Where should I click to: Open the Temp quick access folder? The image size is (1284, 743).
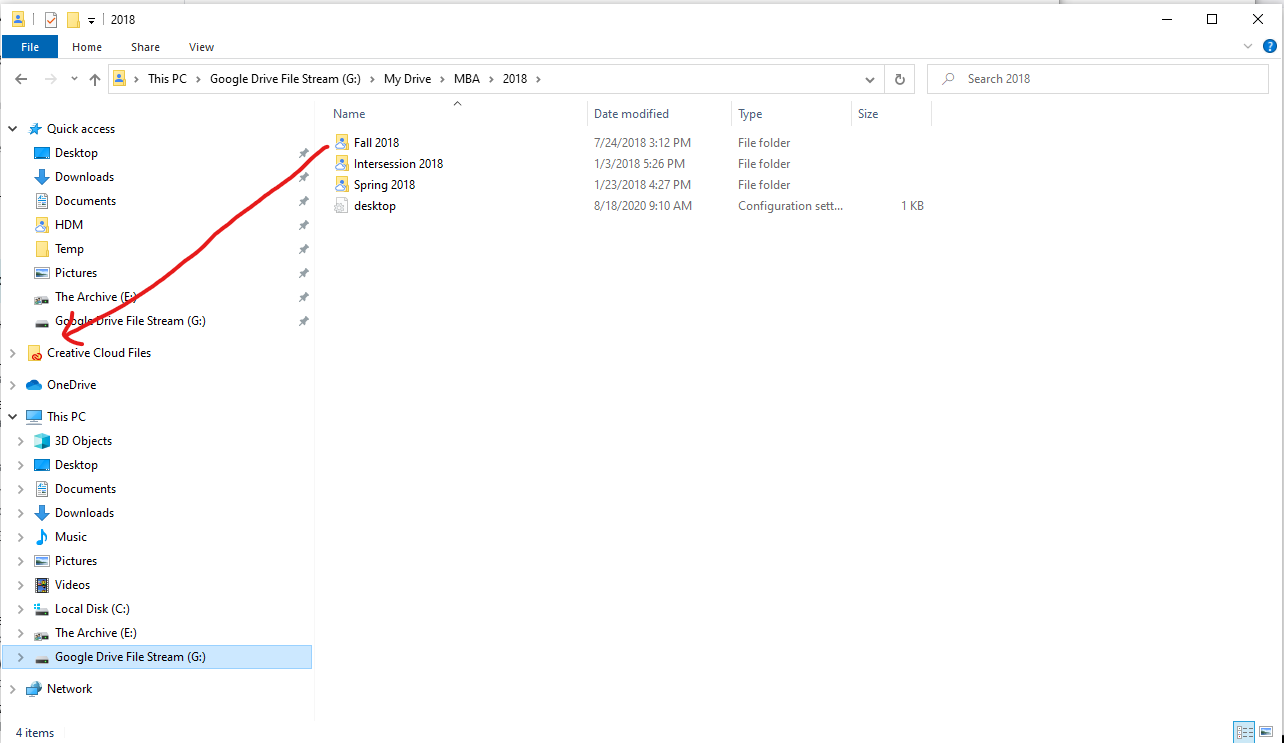tap(69, 249)
